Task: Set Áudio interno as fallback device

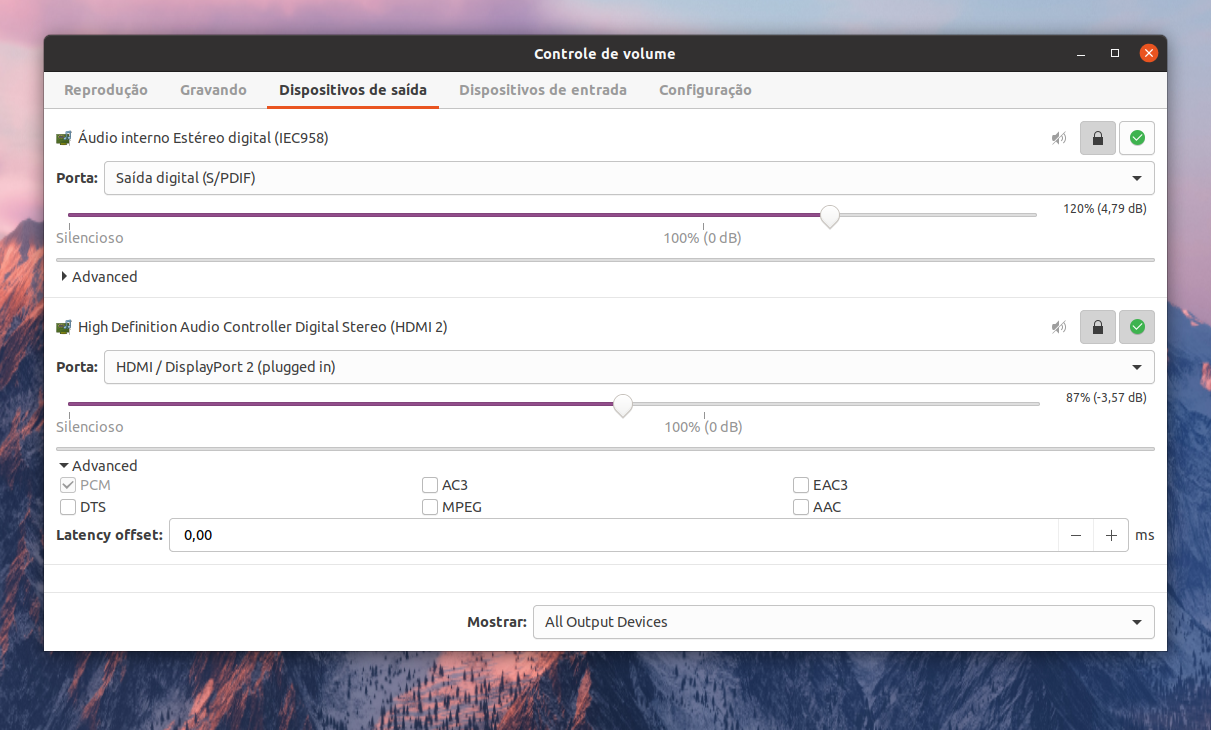Action: click(x=1137, y=138)
